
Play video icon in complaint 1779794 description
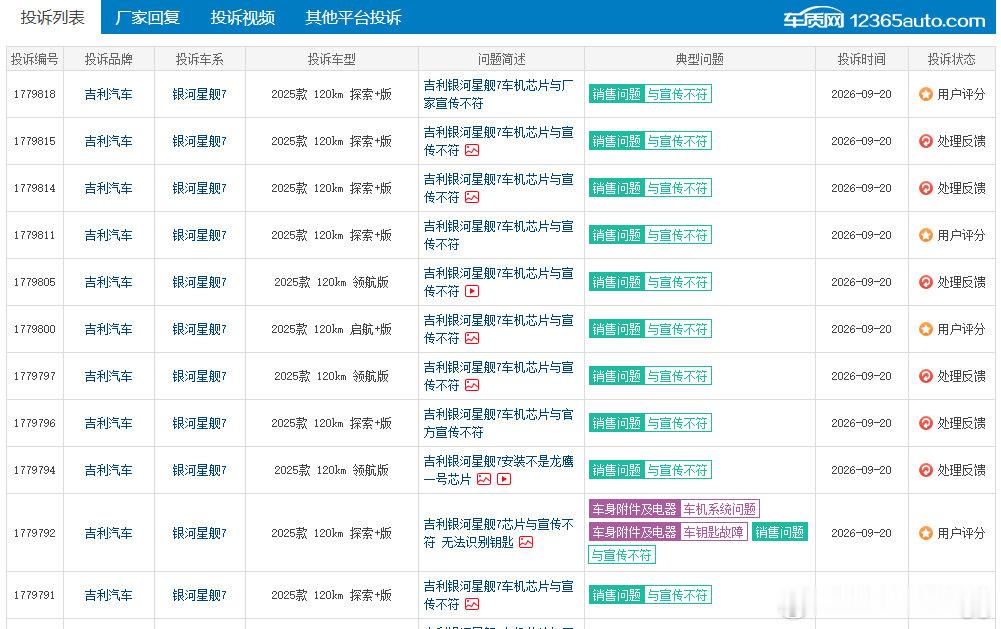[504, 479]
